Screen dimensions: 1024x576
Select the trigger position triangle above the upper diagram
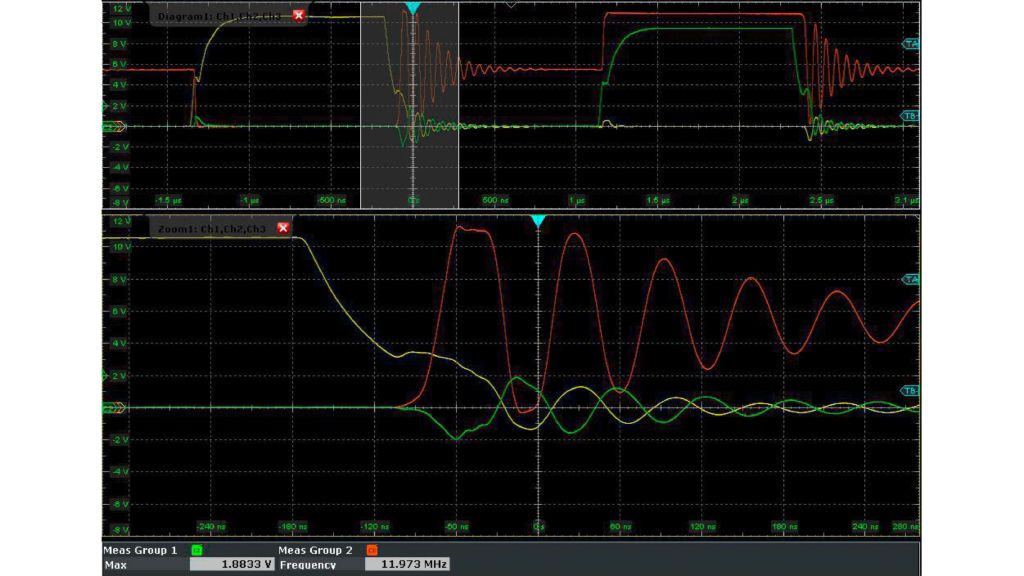tap(411, 7)
